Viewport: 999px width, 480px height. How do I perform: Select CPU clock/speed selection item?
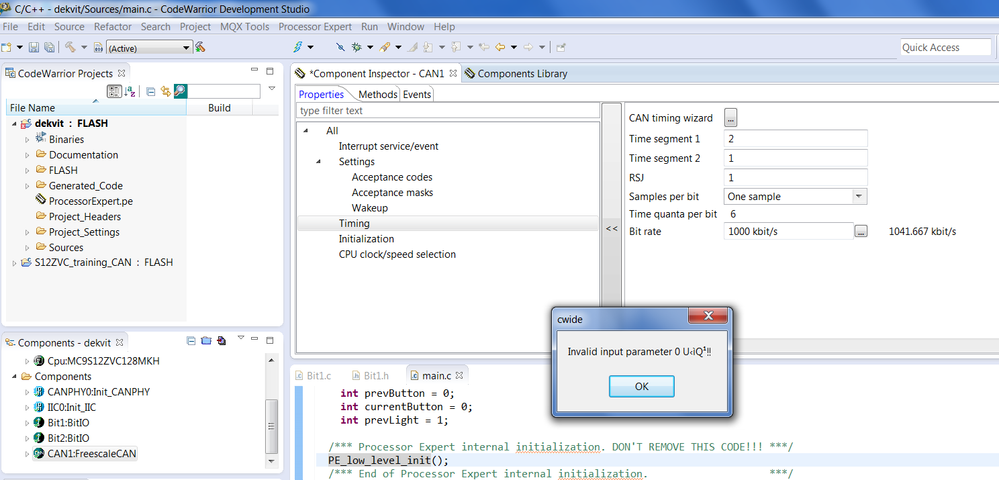click(397, 254)
